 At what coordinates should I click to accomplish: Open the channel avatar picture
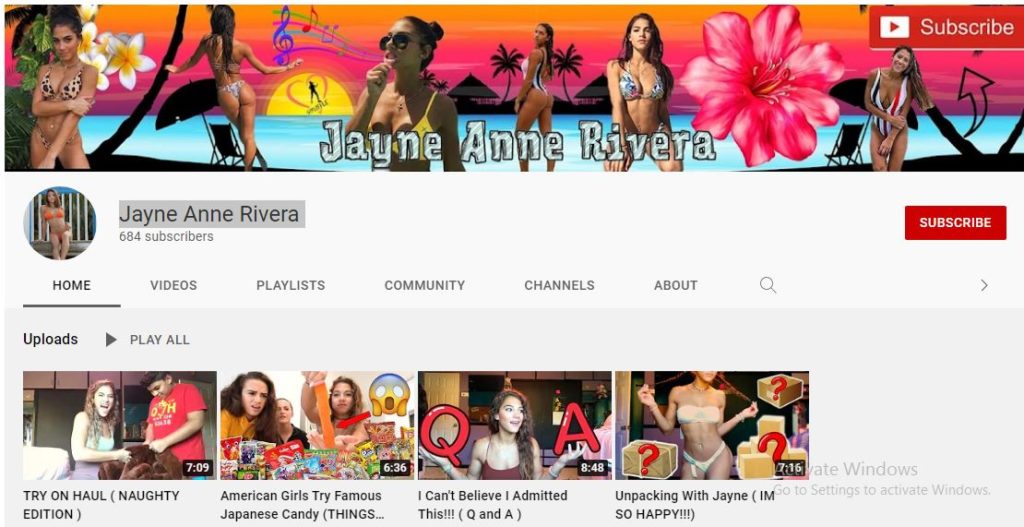click(x=59, y=223)
